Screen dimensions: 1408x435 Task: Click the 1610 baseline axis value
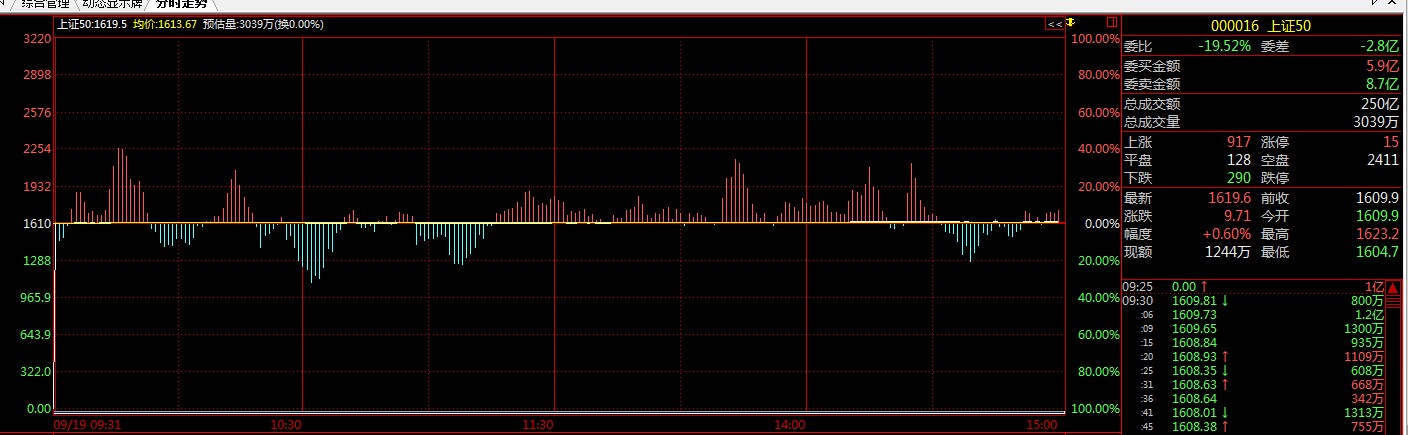[x=37, y=224]
